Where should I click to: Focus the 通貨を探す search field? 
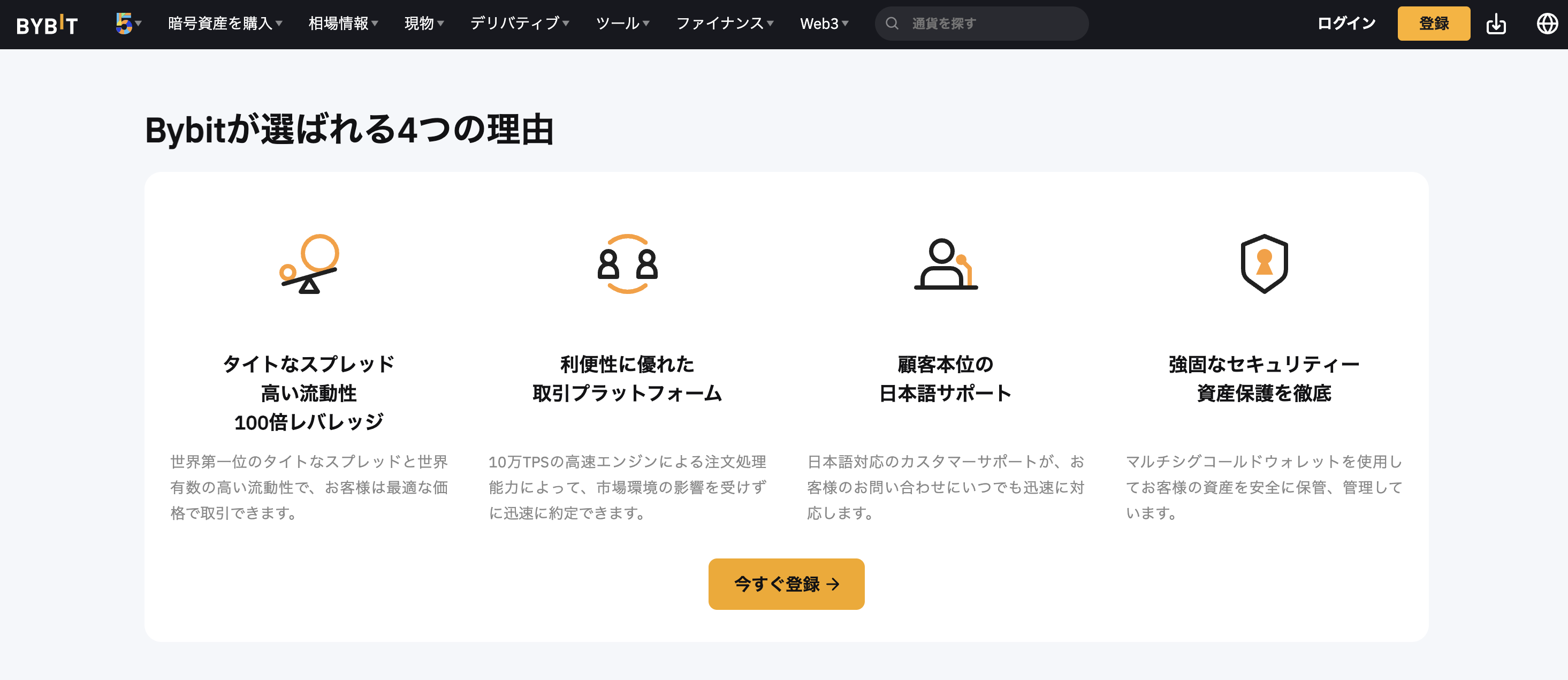point(981,24)
